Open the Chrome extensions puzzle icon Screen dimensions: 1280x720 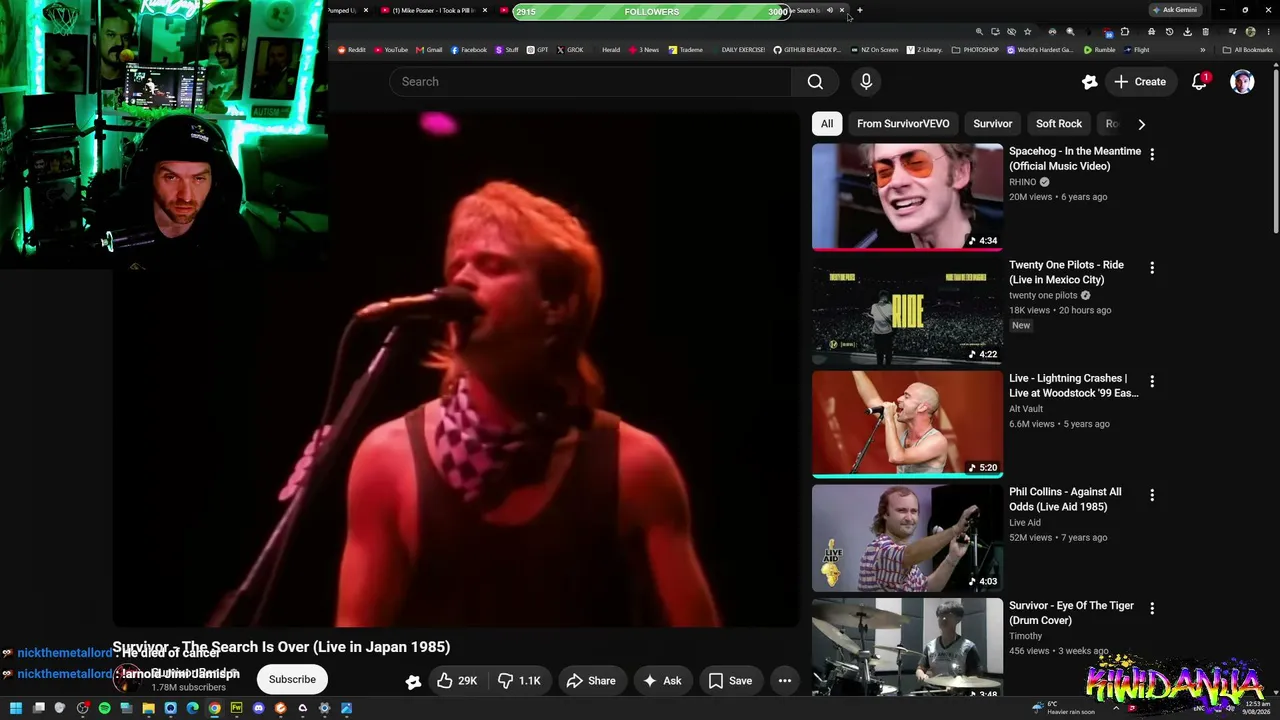[1124, 32]
